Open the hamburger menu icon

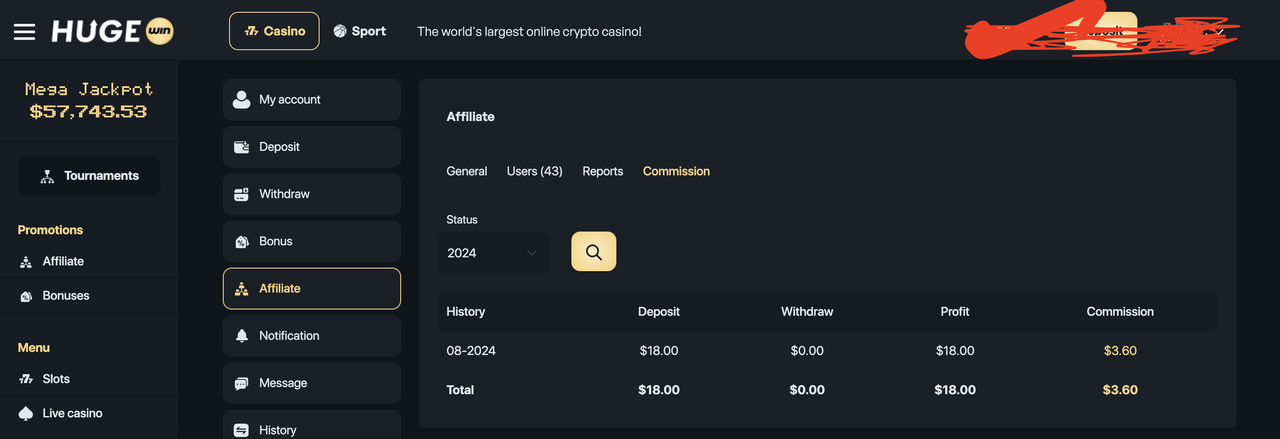point(24,31)
